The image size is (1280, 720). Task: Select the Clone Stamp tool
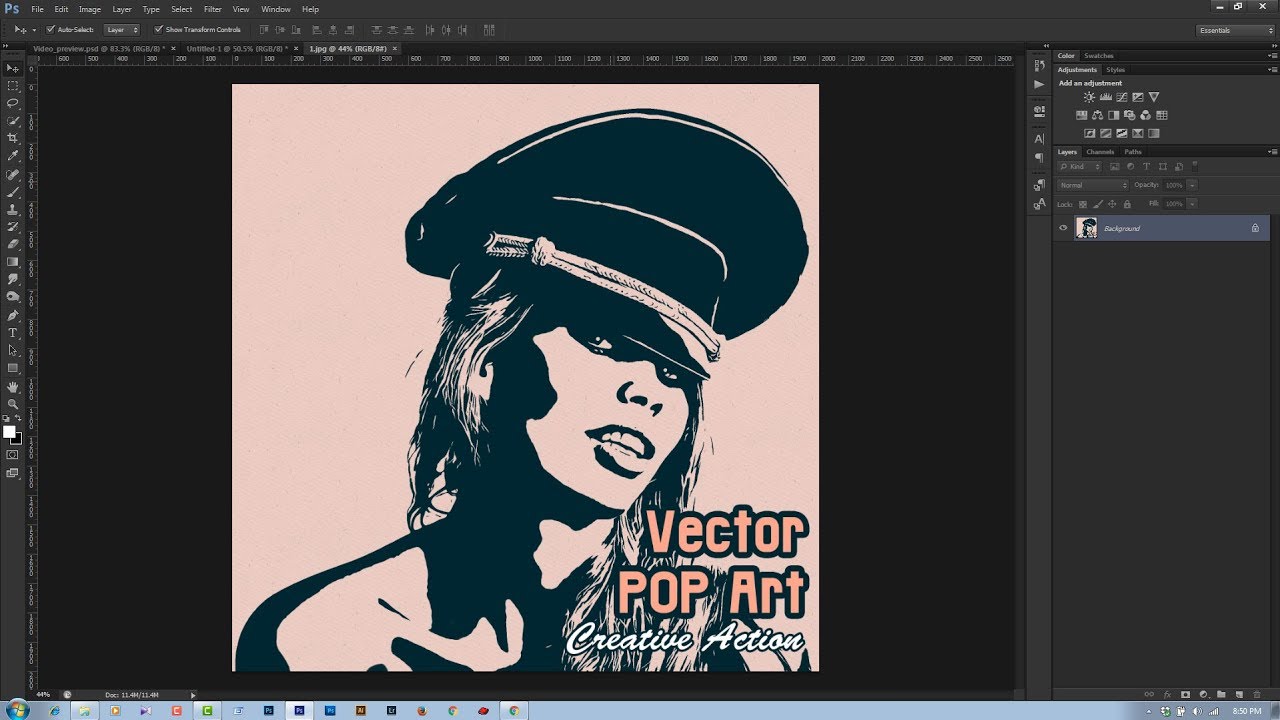coord(13,208)
